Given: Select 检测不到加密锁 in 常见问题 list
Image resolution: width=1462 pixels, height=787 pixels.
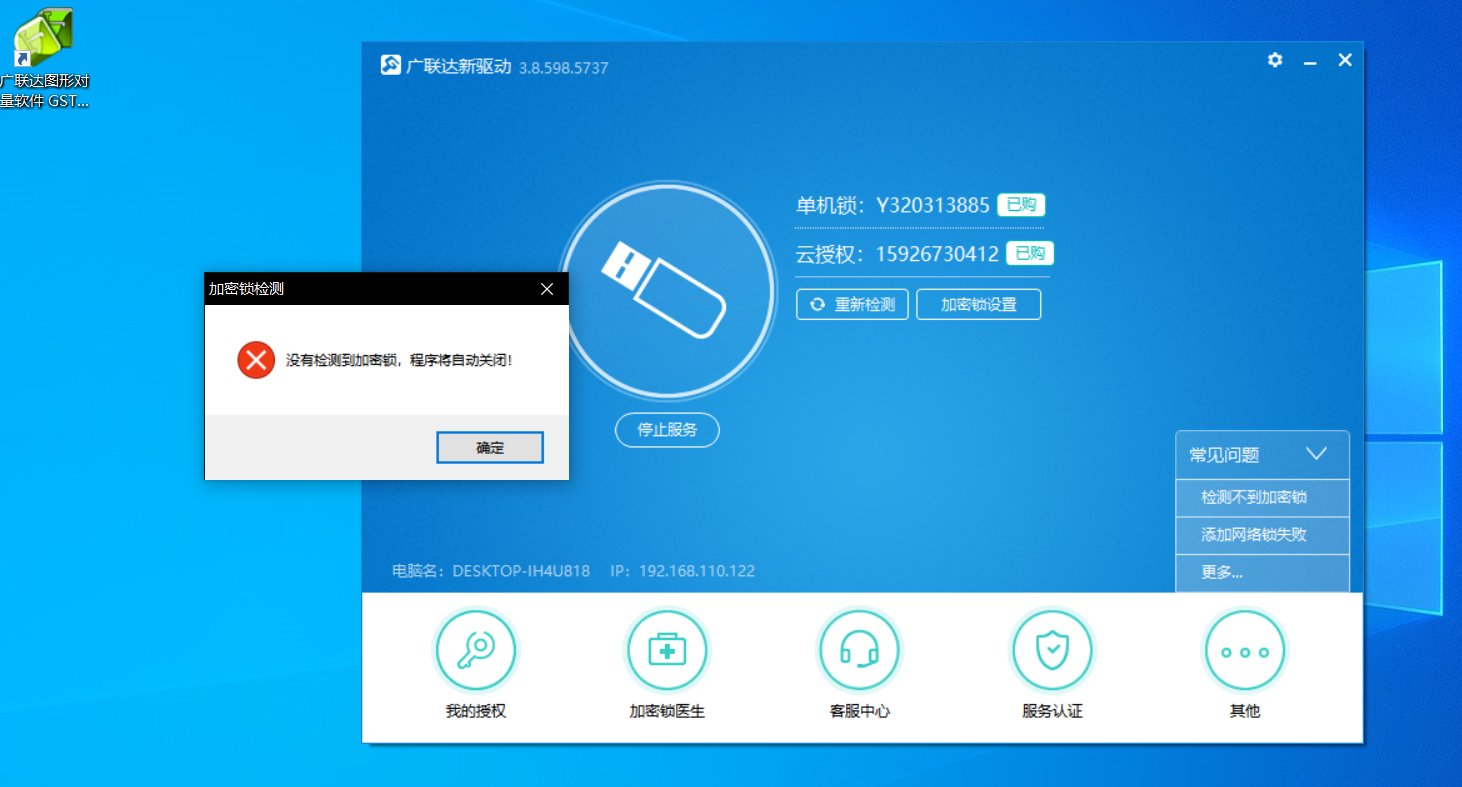Looking at the screenshot, I should coord(1263,498).
